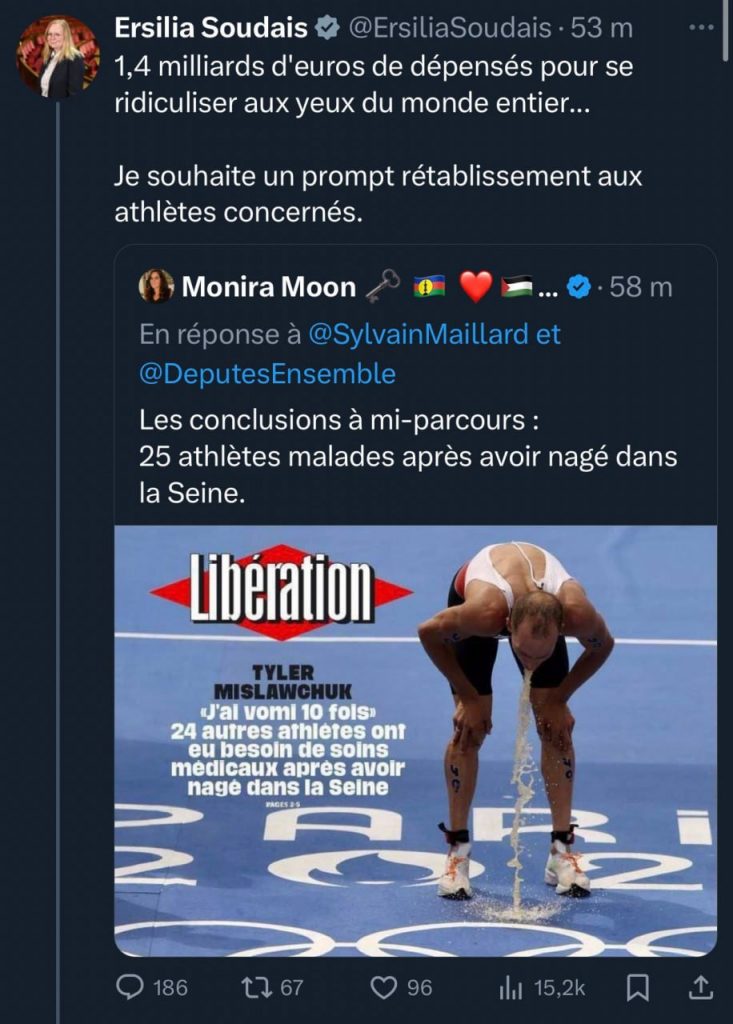
Task: Click Monira Moon's blue verified badge
Action: tap(579, 287)
